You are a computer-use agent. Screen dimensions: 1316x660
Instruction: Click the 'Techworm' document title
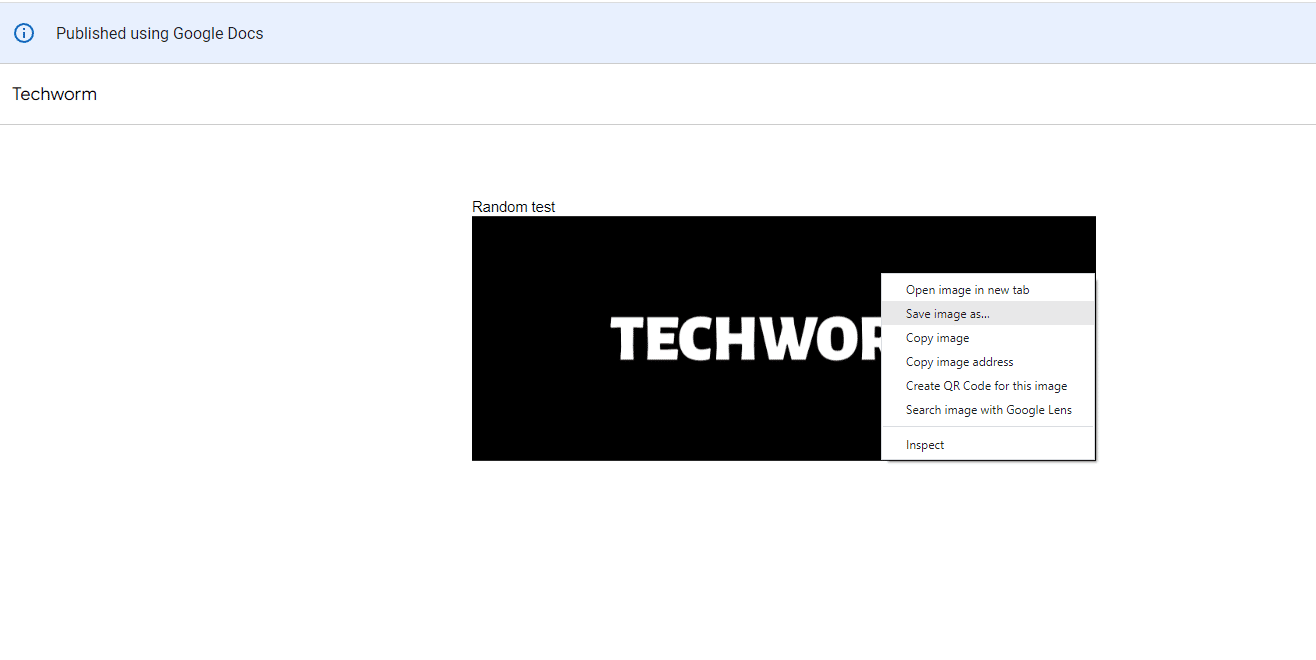(x=55, y=95)
